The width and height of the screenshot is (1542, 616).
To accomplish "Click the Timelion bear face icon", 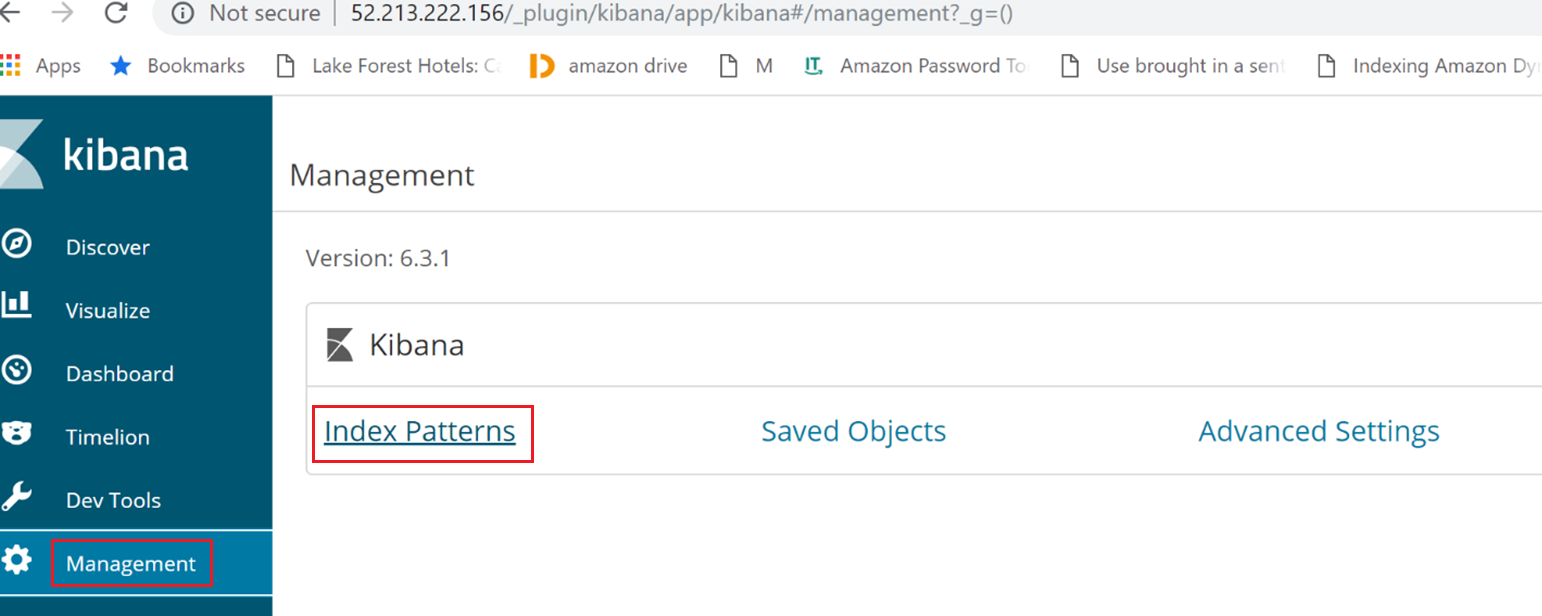I will pyautogui.click(x=16, y=434).
